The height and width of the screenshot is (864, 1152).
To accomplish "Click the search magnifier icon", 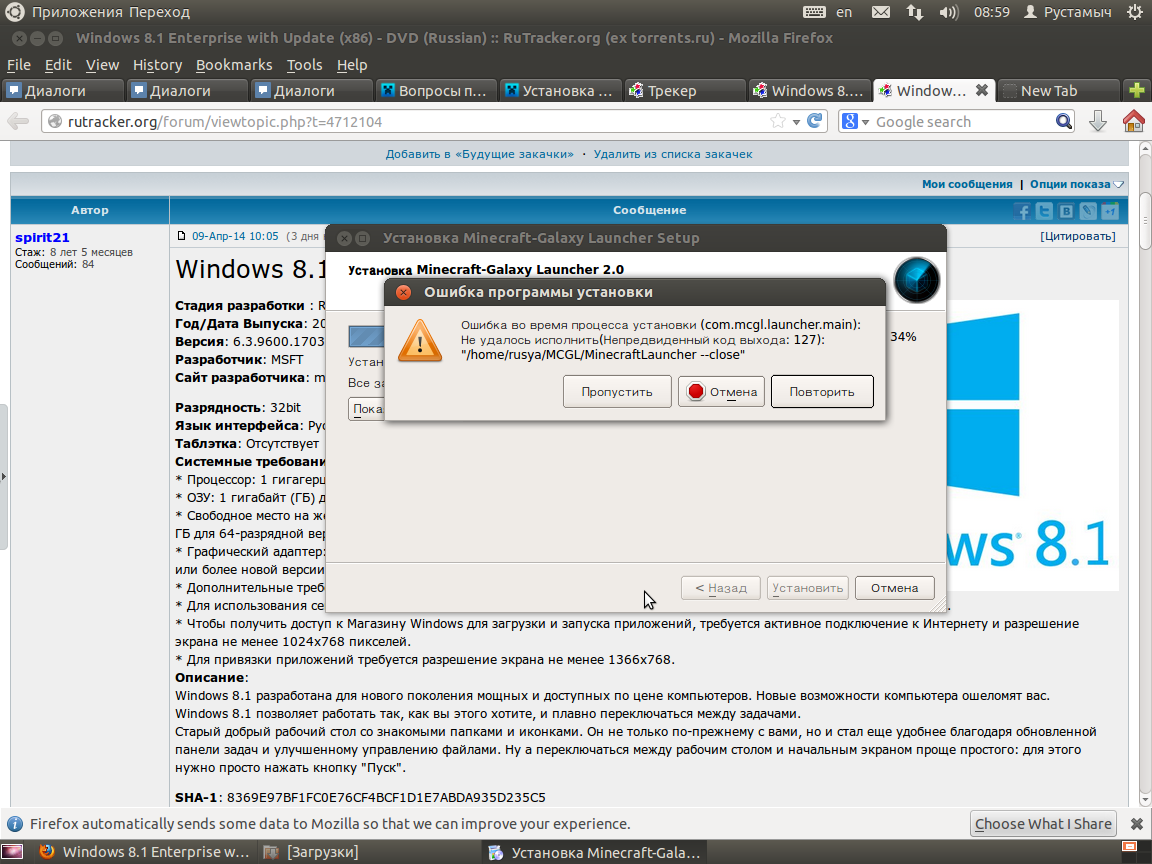I will click(x=1064, y=121).
